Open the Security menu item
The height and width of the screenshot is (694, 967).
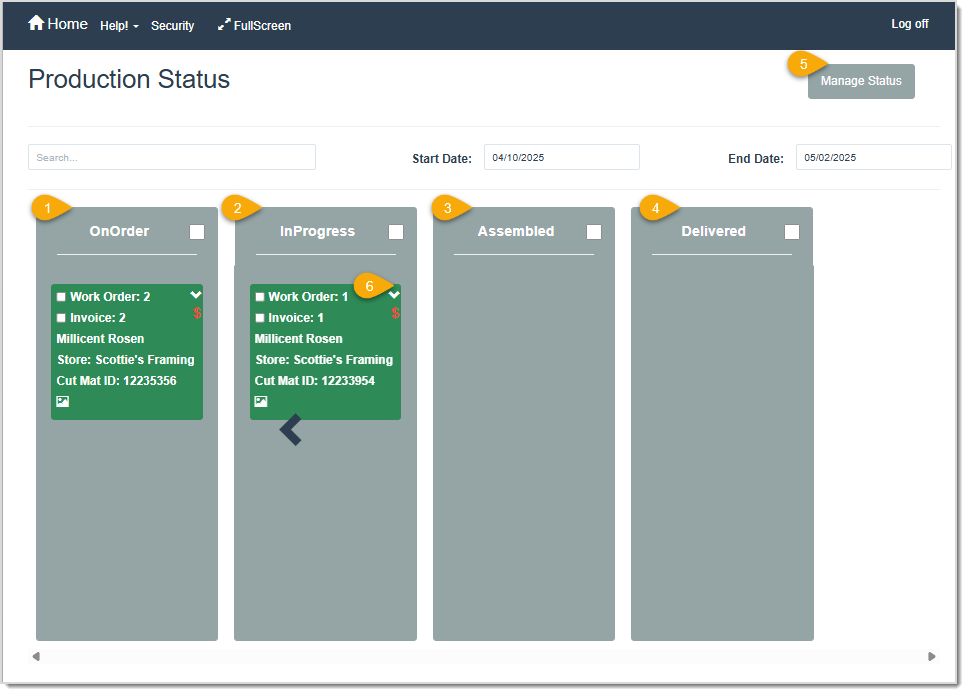coord(172,25)
